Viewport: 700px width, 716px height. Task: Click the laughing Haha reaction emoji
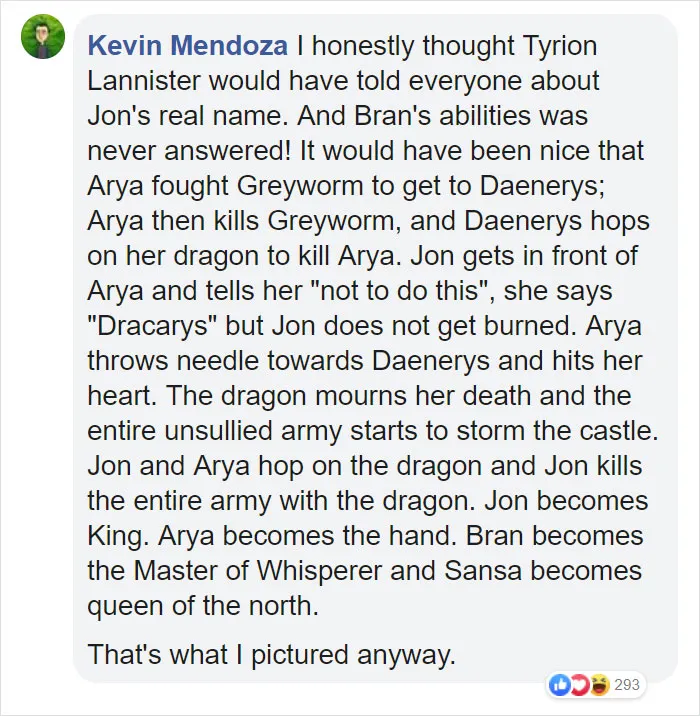point(600,684)
